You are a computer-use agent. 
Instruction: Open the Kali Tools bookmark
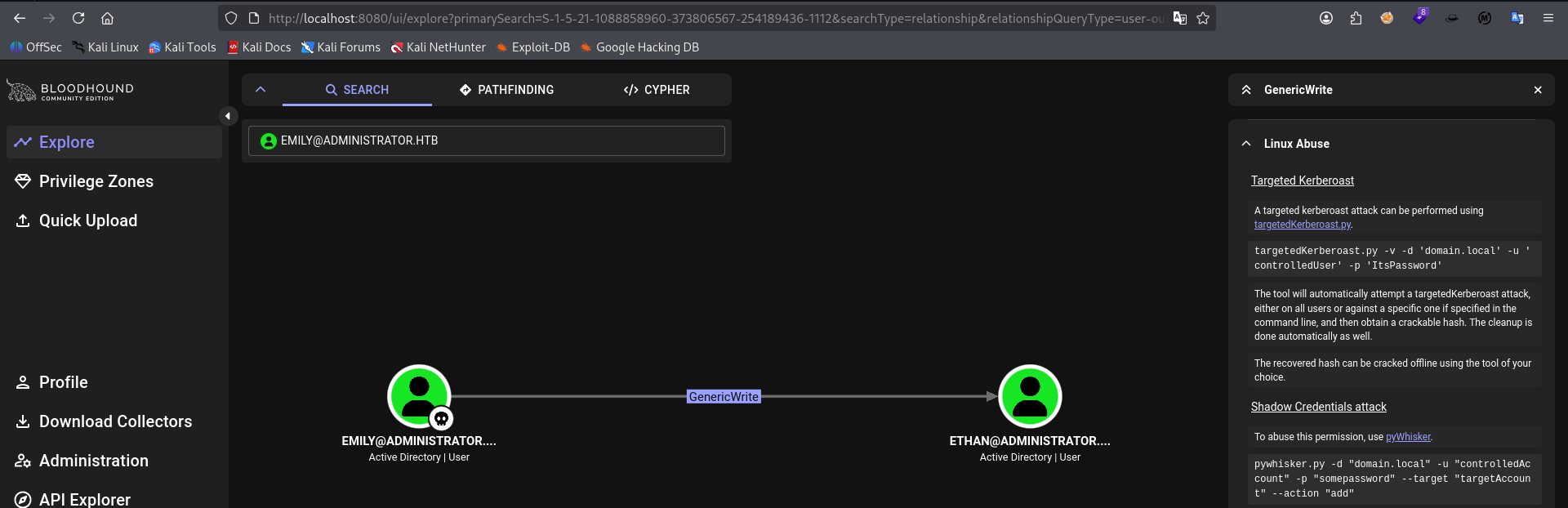(x=182, y=47)
